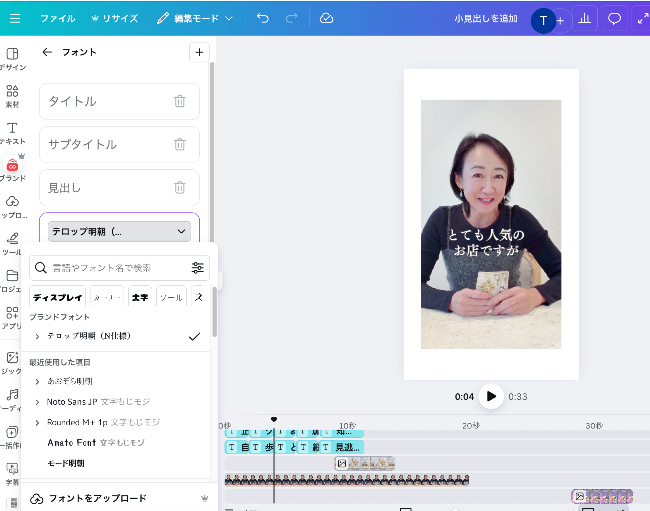The height and width of the screenshot is (511, 650).
Task: Open the 編集モード dropdown
Action: (195, 18)
